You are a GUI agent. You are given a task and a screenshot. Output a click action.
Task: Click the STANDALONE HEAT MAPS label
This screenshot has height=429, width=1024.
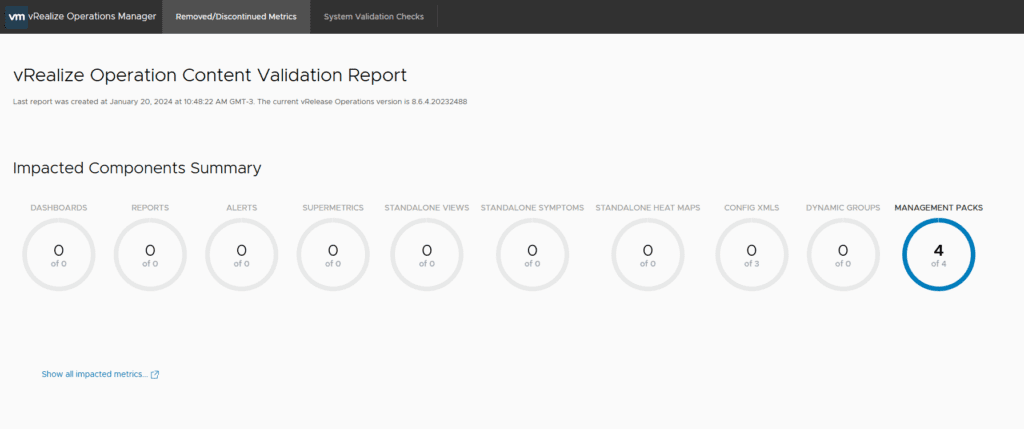648,208
